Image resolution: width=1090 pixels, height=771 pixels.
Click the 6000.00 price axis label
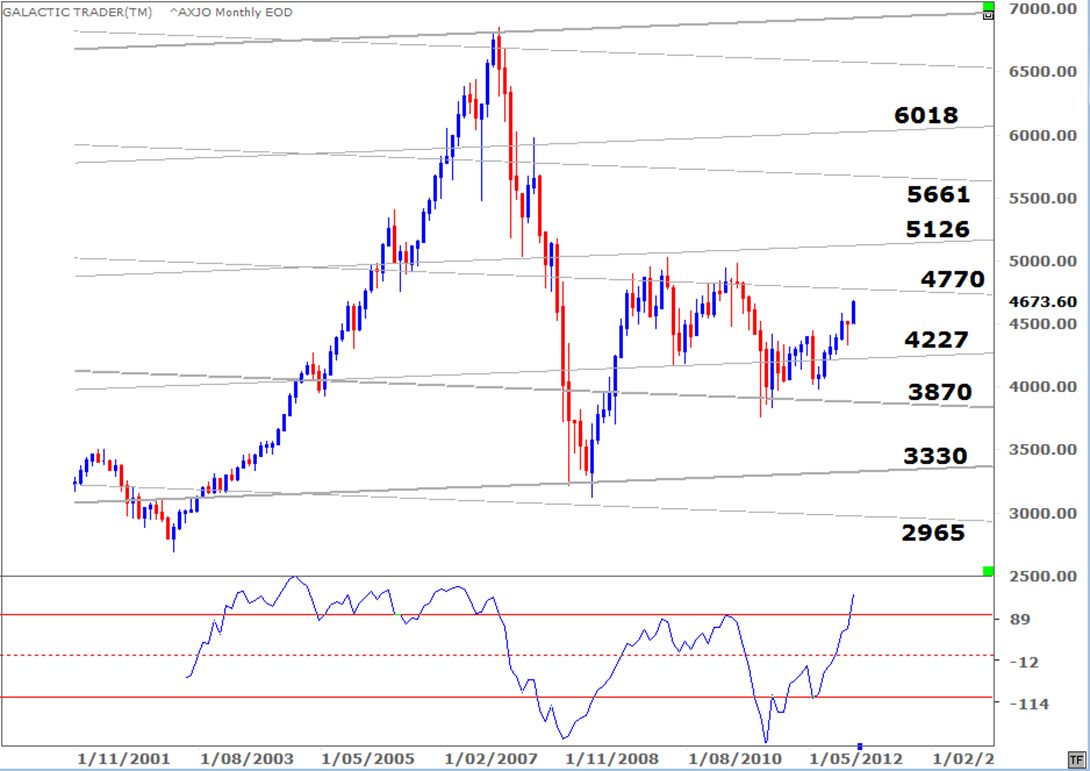(1043, 135)
